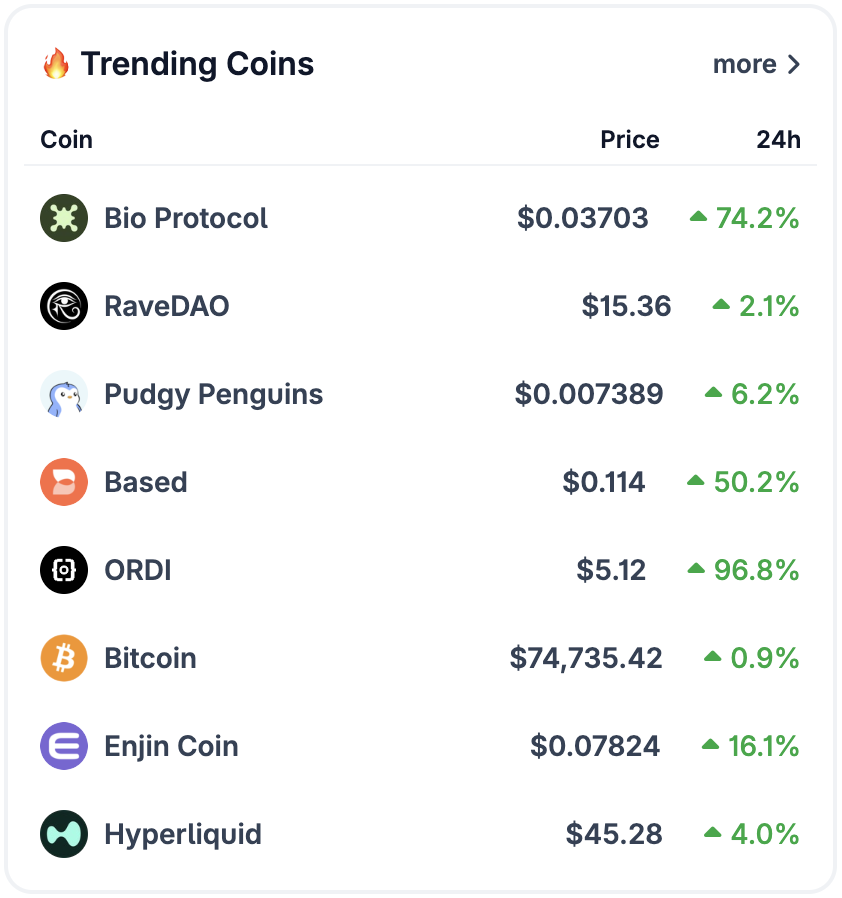Click the ORDI coin icon
The width and height of the screenshot is (842, 898).
click(64, 570)
